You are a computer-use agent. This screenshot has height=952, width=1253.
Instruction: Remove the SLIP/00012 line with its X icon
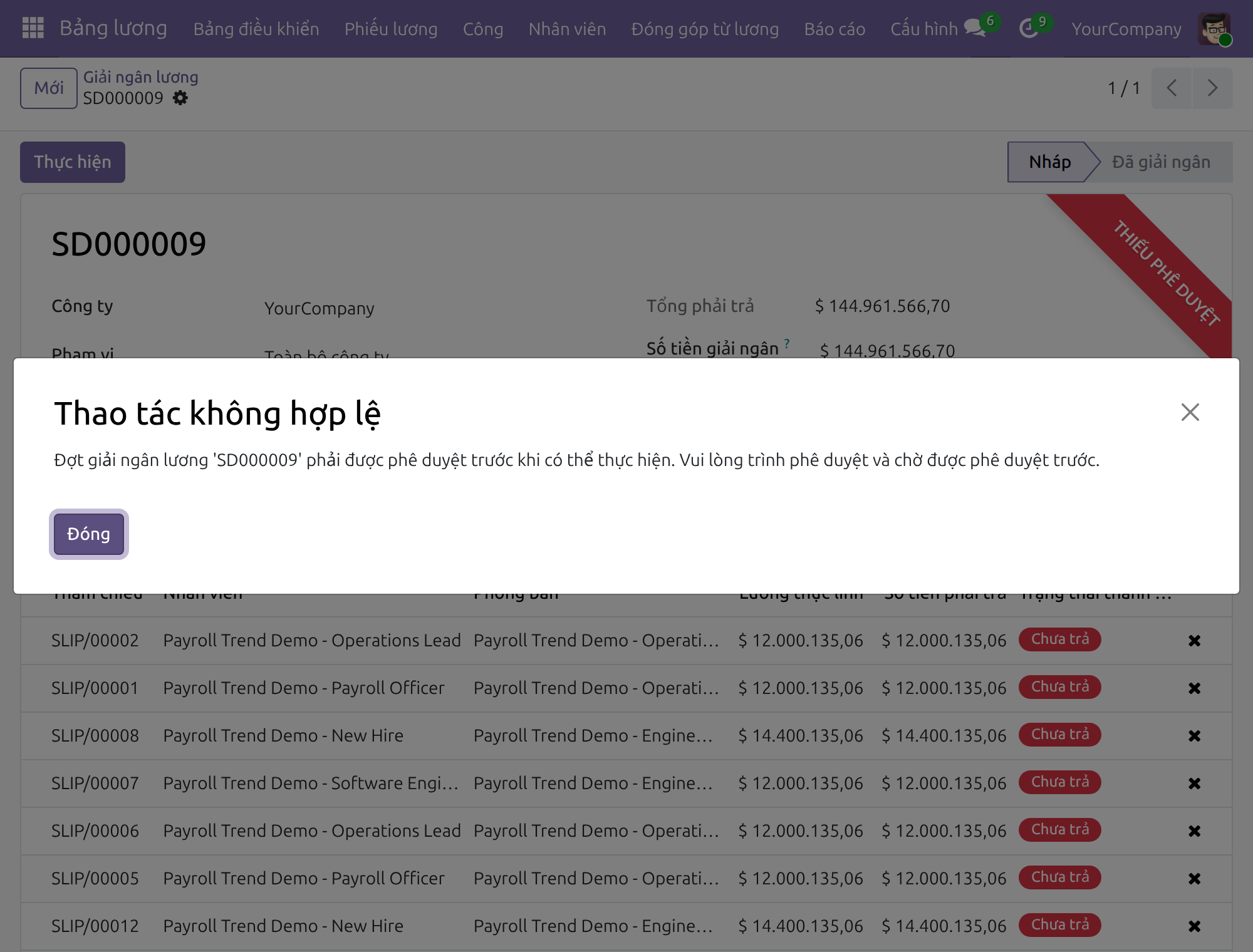point(1195,926)
